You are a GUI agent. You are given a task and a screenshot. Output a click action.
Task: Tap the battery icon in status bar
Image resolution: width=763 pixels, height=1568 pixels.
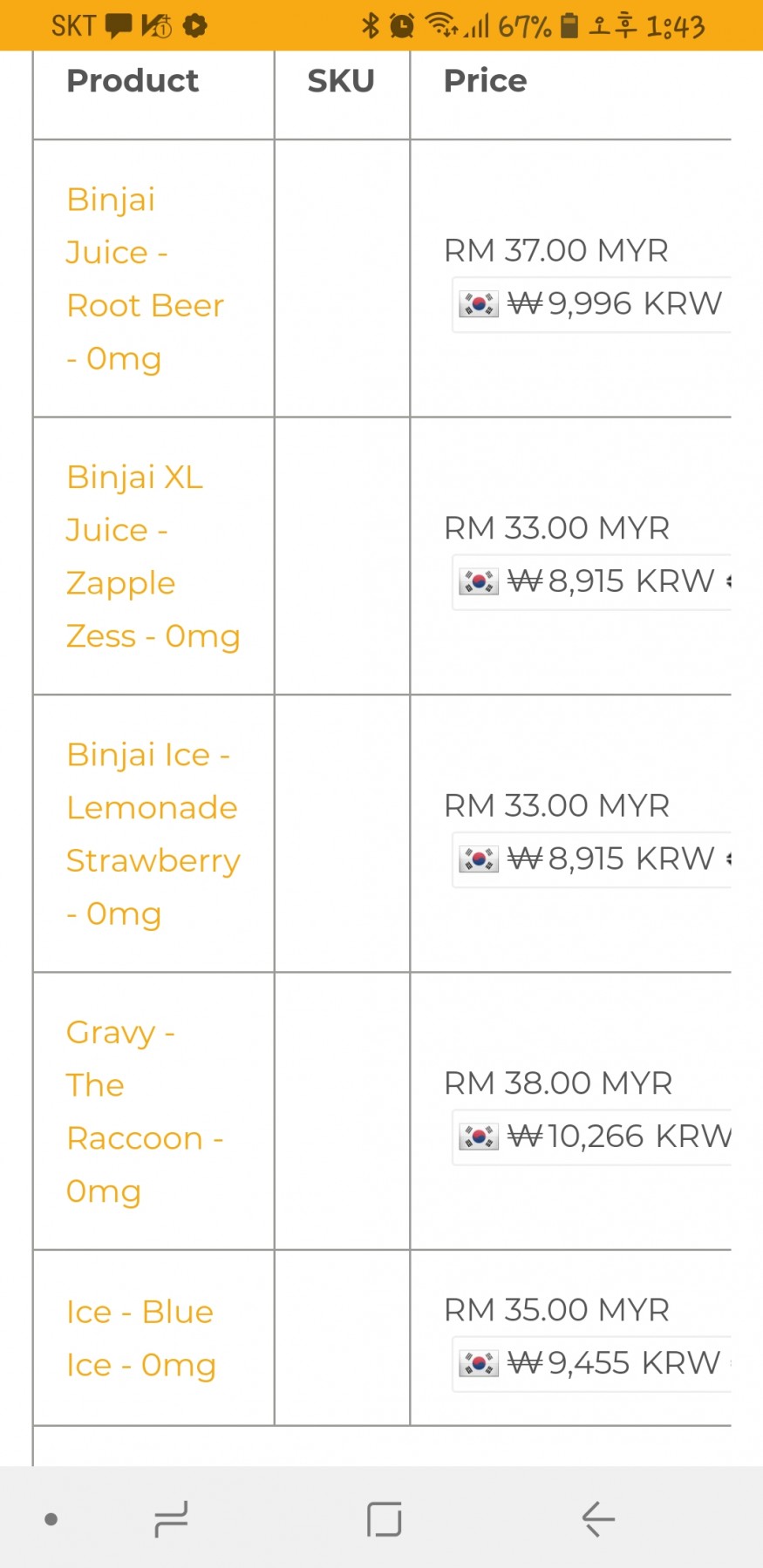(x=569, y=26)
